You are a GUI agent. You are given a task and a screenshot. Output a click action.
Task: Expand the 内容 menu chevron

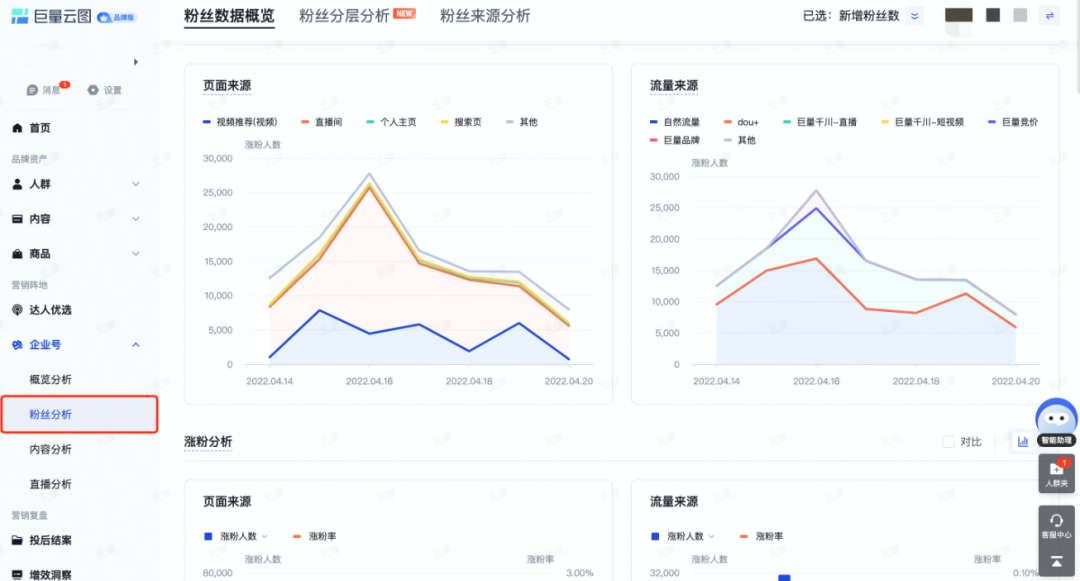136,219
